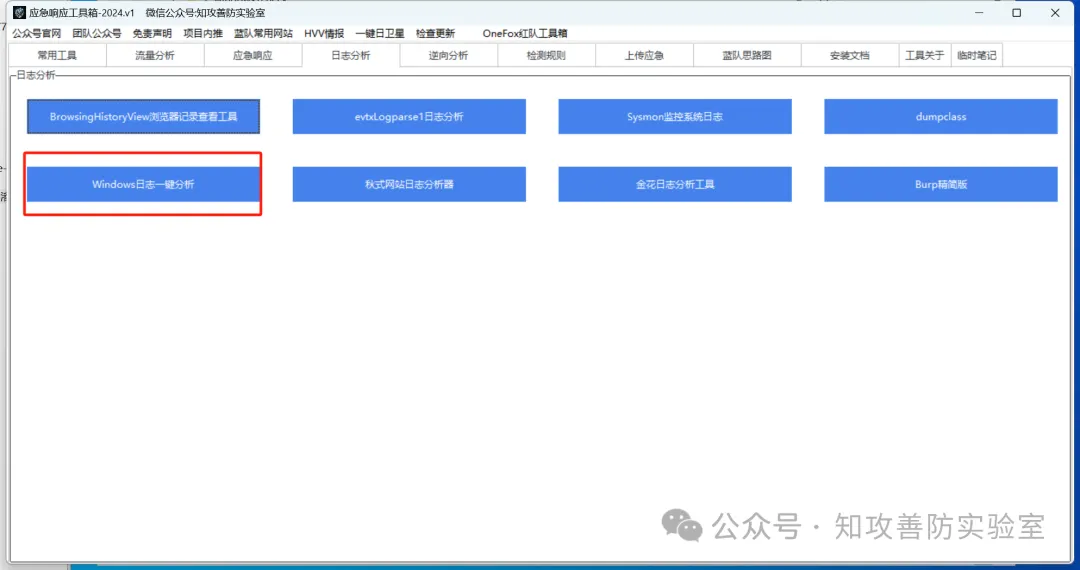
Task: Switch to the 工具关于 tab
Action: tap(924, 55)
